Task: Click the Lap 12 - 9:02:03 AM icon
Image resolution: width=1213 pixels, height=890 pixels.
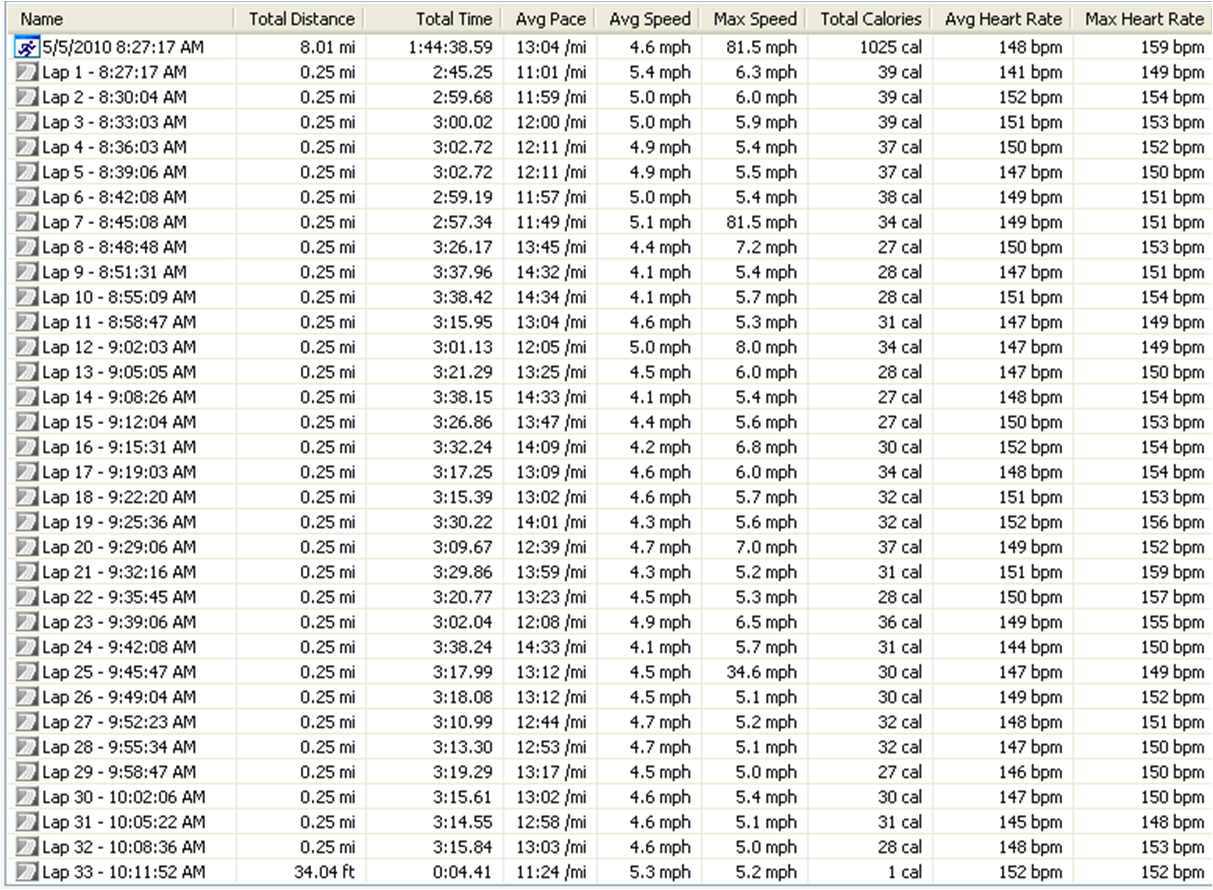Action: (28, 347)
